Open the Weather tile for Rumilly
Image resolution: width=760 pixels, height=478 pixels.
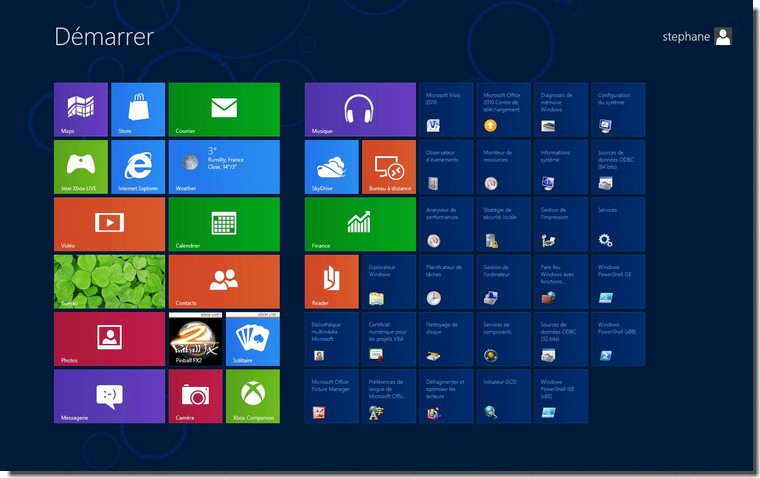224,167
